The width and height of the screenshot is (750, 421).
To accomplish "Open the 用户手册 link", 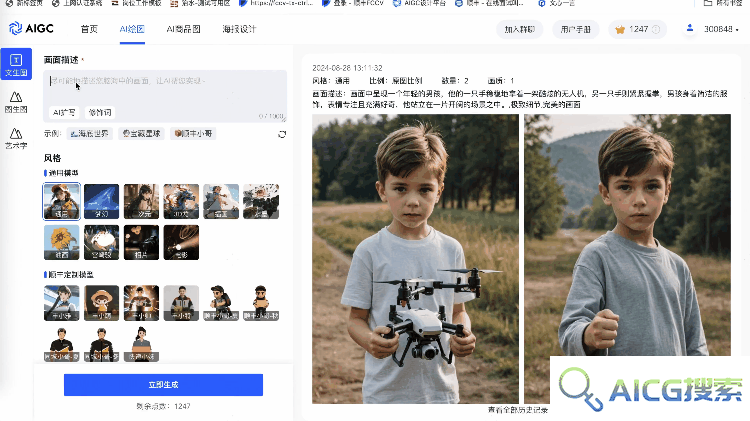I will 575,30.
